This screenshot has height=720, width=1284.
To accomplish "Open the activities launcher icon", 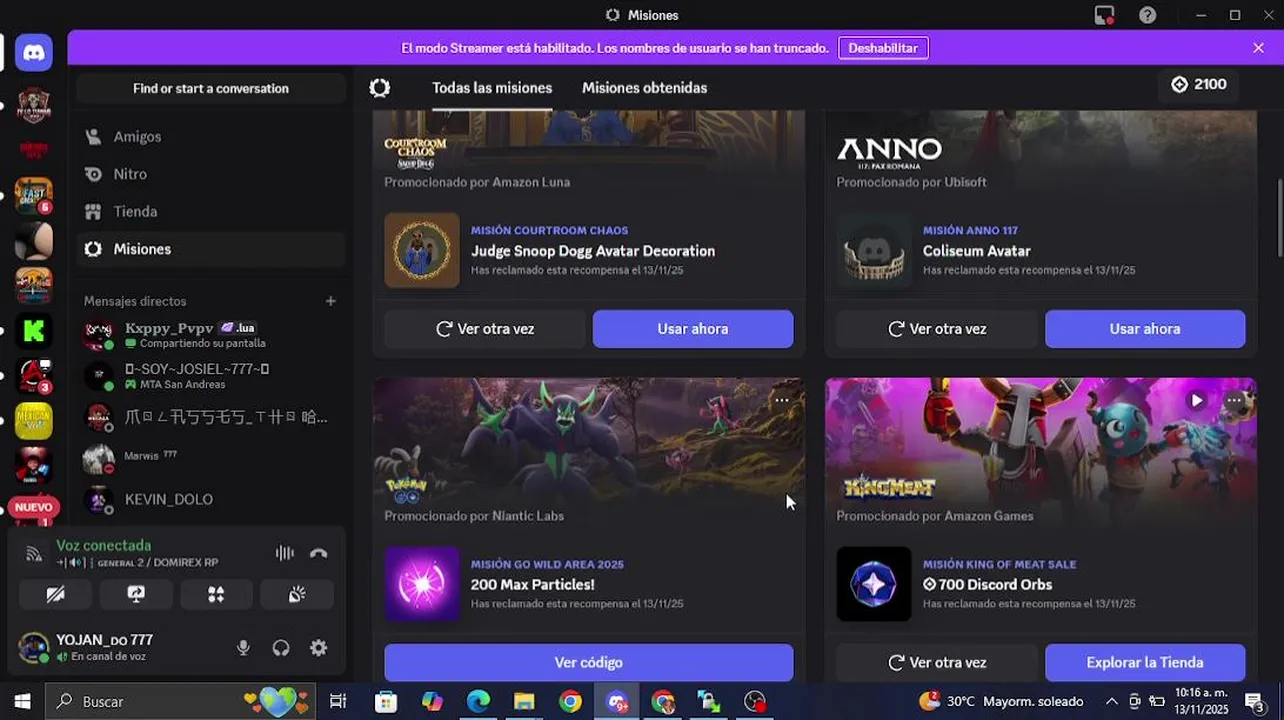I will click(216, 594).
